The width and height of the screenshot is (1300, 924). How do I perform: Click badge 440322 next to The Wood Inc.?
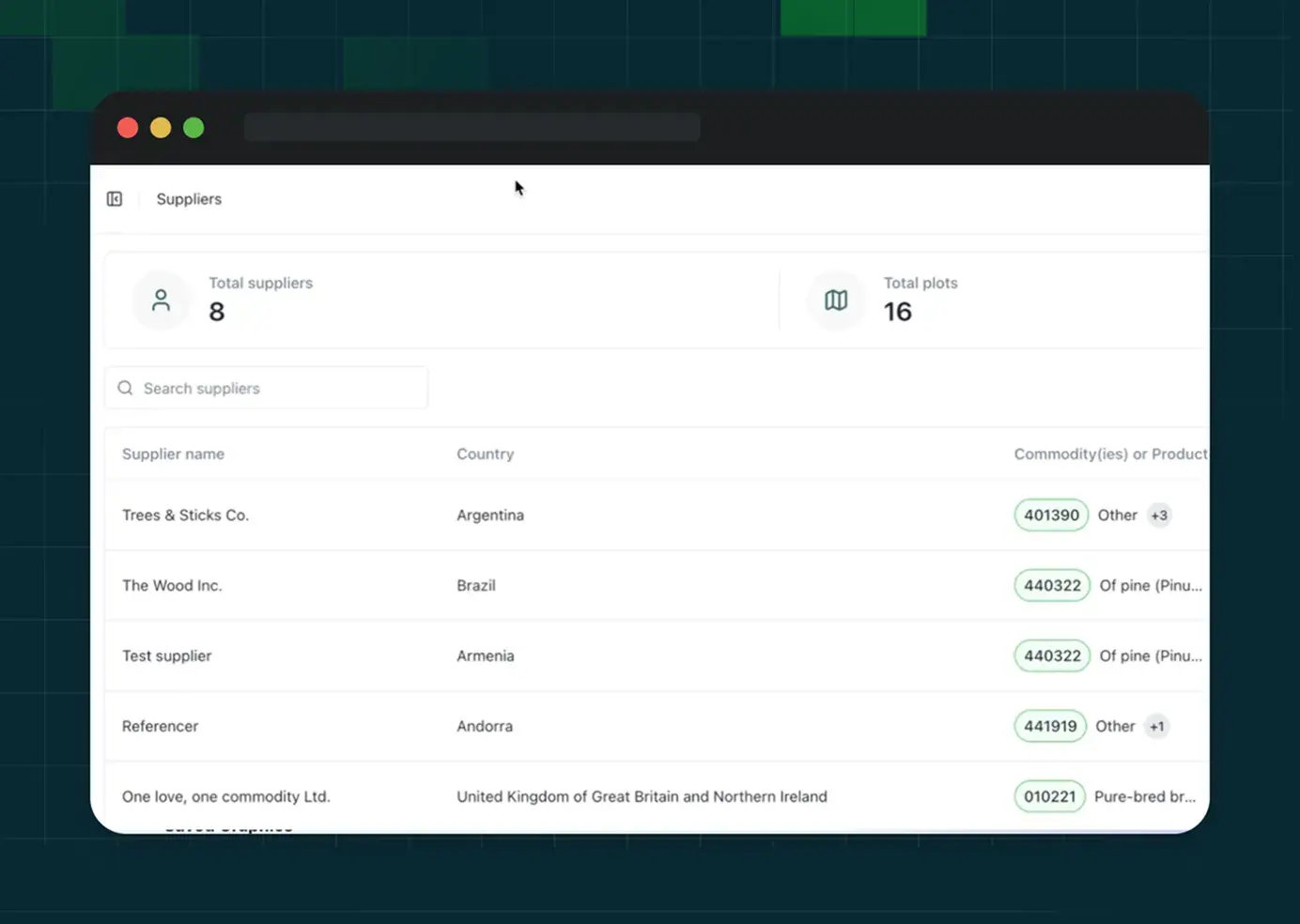point(1051,585)
